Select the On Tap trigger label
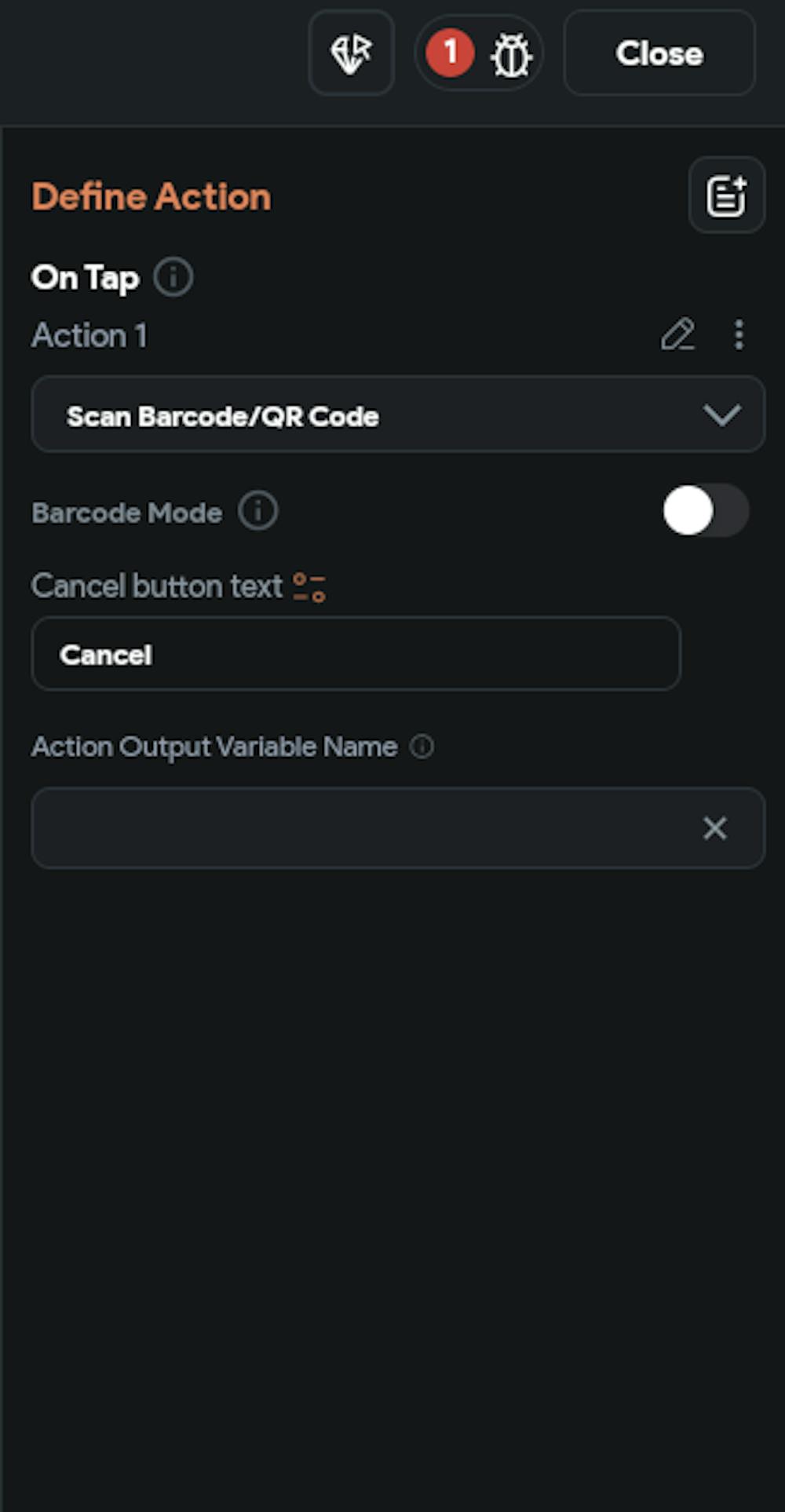Screen dimensions: 785x1512 tap(85, 277)
